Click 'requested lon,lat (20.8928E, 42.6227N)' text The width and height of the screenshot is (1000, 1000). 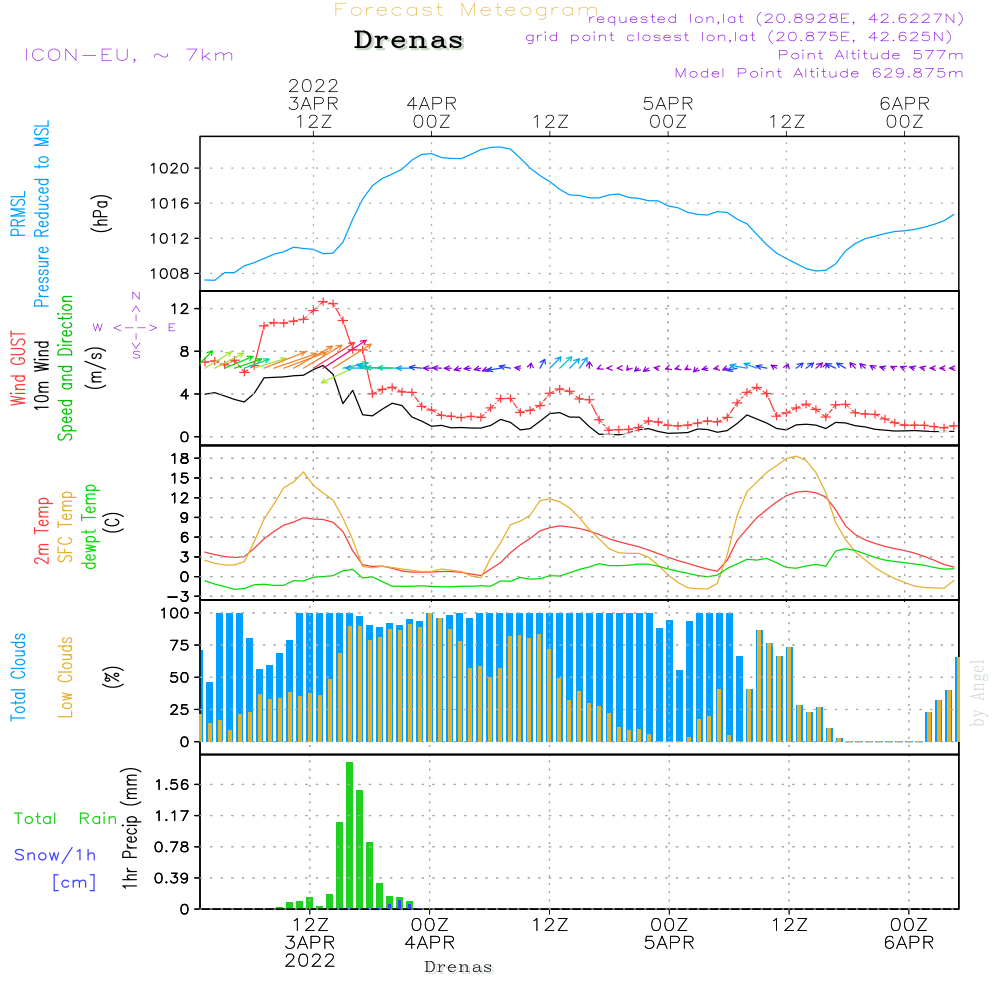775,18
